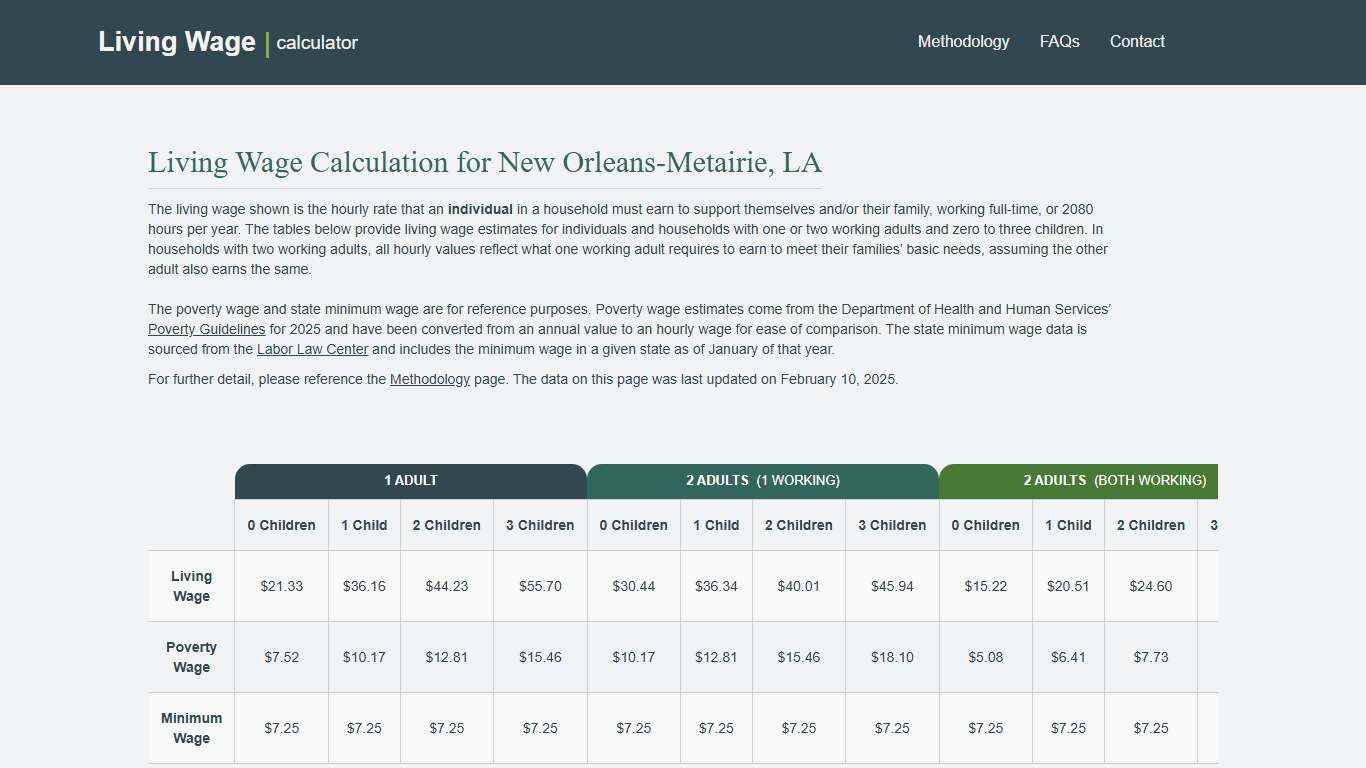
Task: Click the $55.70 living wage cell
Action: (x=540, y=586)
